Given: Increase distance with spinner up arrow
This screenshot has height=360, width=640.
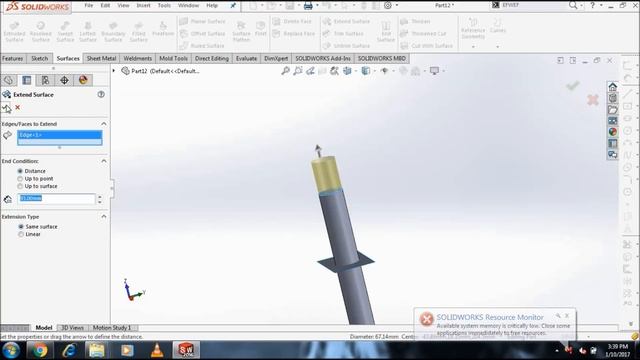Looking at the screenshot, I should point(99,196).
